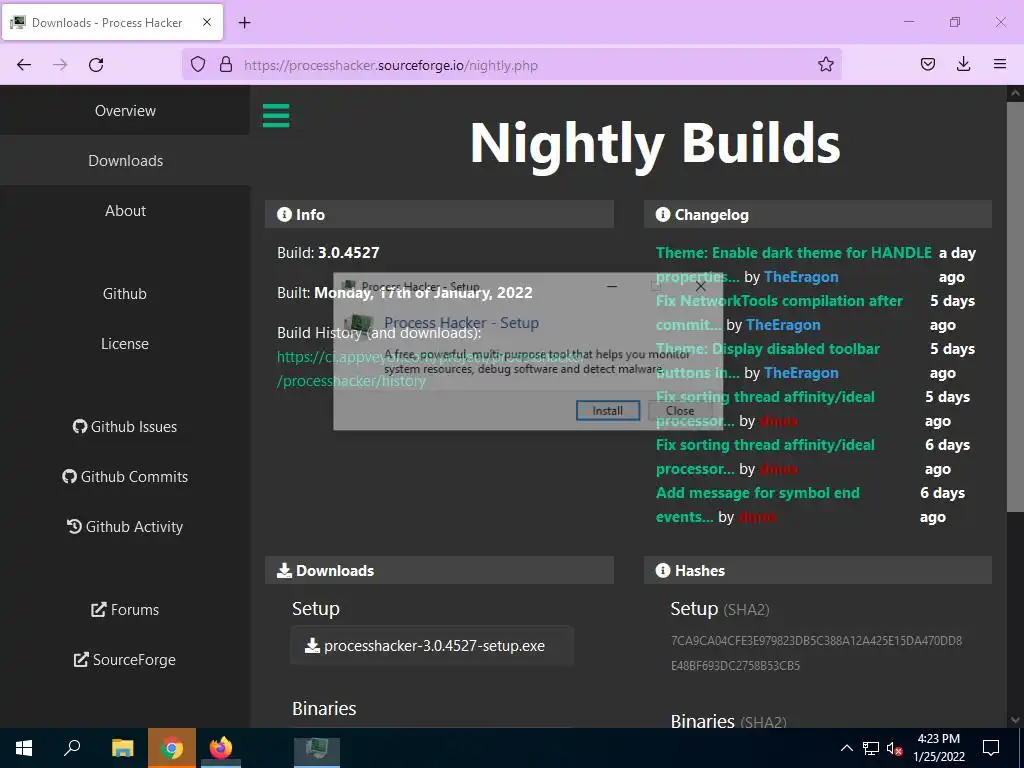Click Close in the Process Hacker Setup dialog
Screen dimensions: 1024x768
tap(680, 411)
